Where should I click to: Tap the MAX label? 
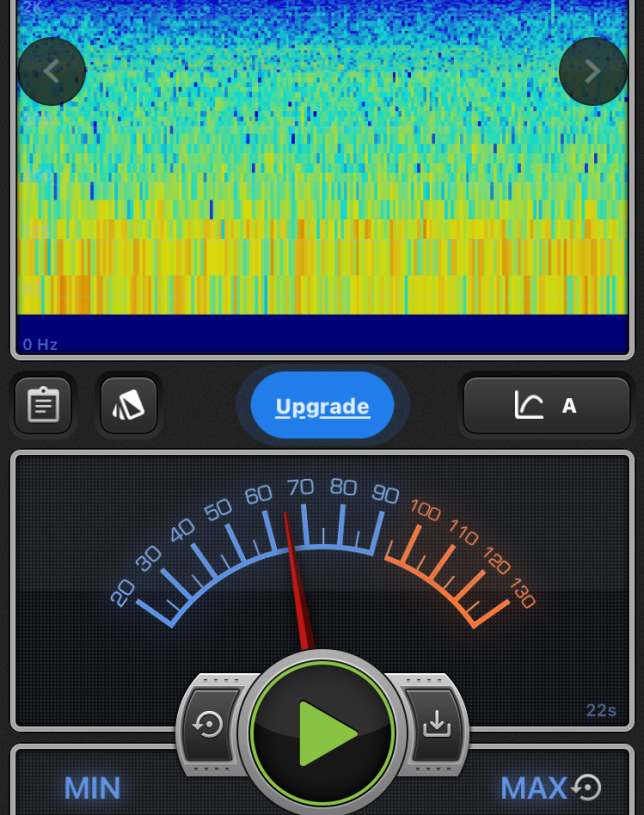click(x=534, y=788)
